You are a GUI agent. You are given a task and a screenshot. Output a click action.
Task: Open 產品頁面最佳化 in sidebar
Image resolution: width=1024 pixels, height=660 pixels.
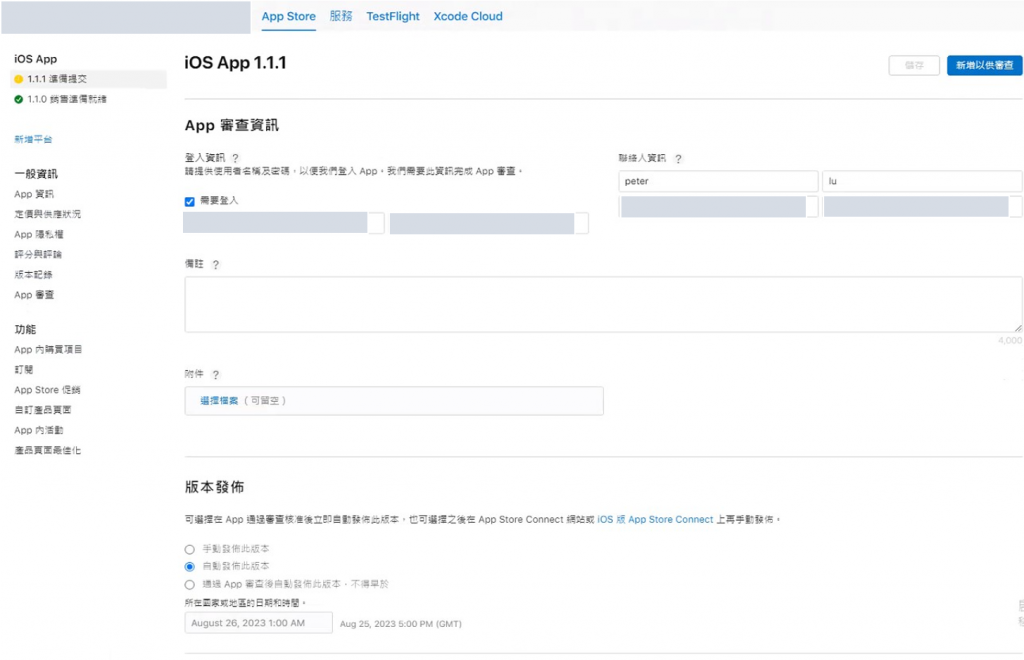pyautogui.click(x=48, y=450)
